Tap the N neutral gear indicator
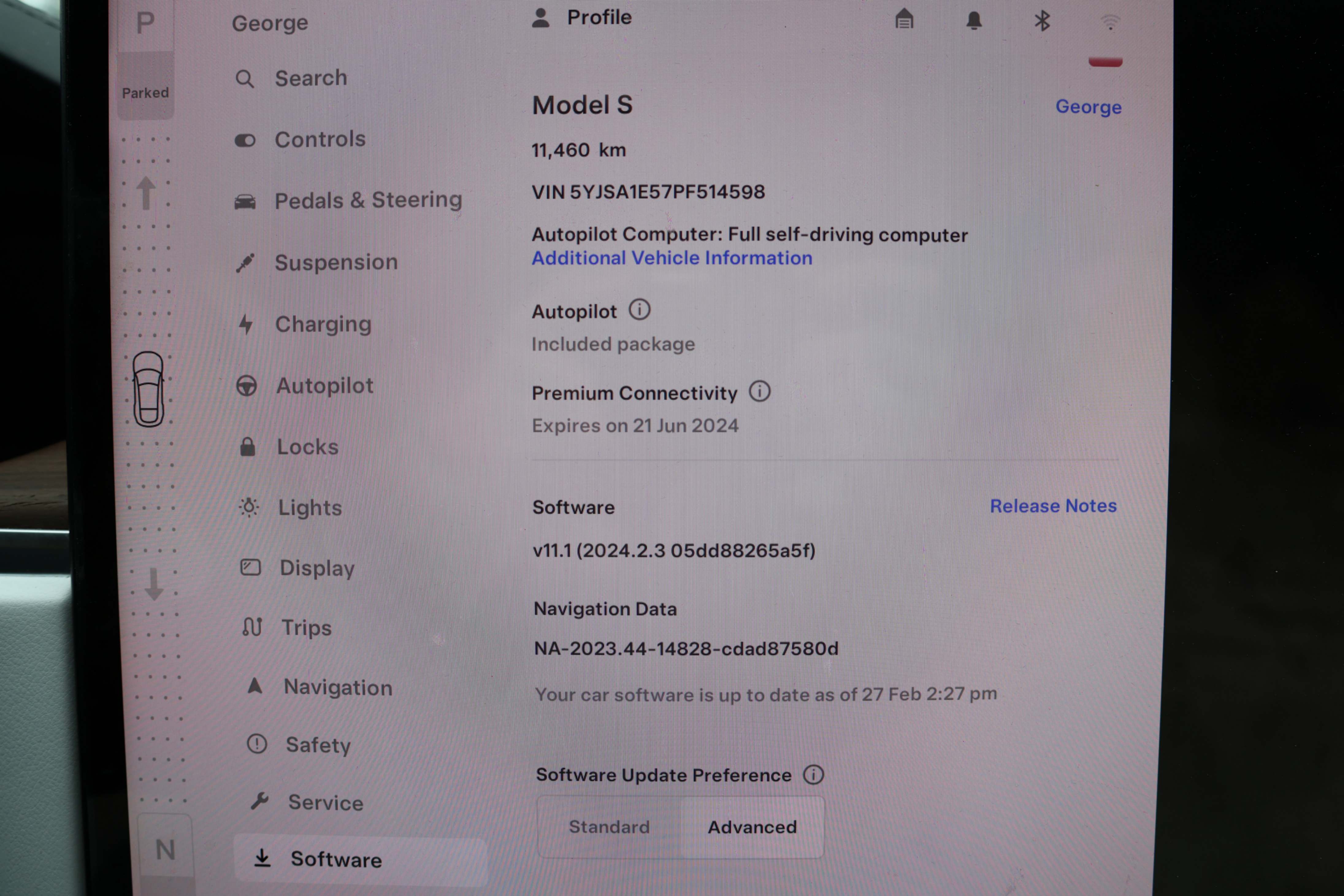The height and width of the screenshot is (896, 1344). click(166, 850)
